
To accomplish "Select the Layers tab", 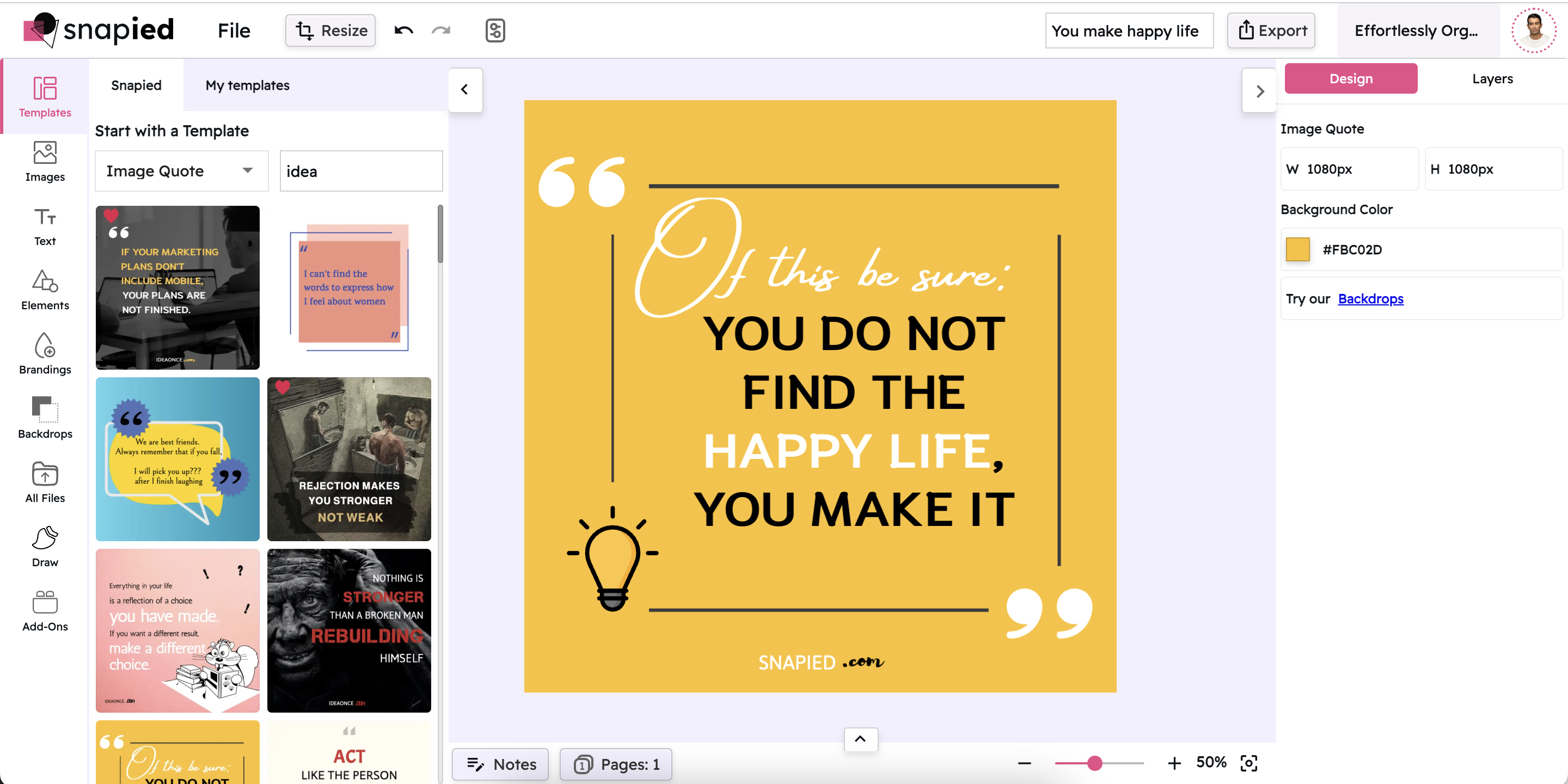I will (1492, 78).
